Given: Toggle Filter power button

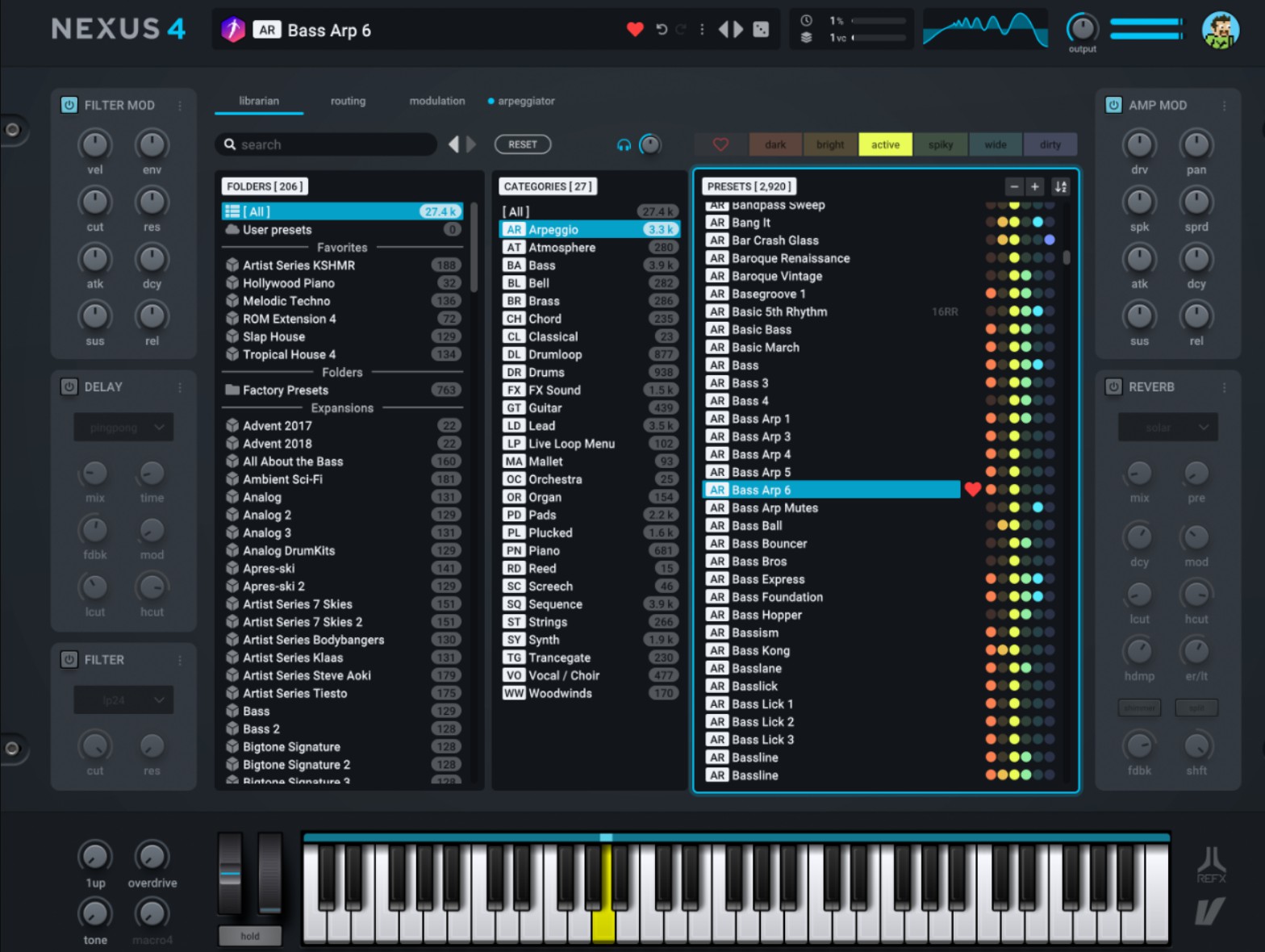Looking at the screenshot, I should click(x=69, y=660).
